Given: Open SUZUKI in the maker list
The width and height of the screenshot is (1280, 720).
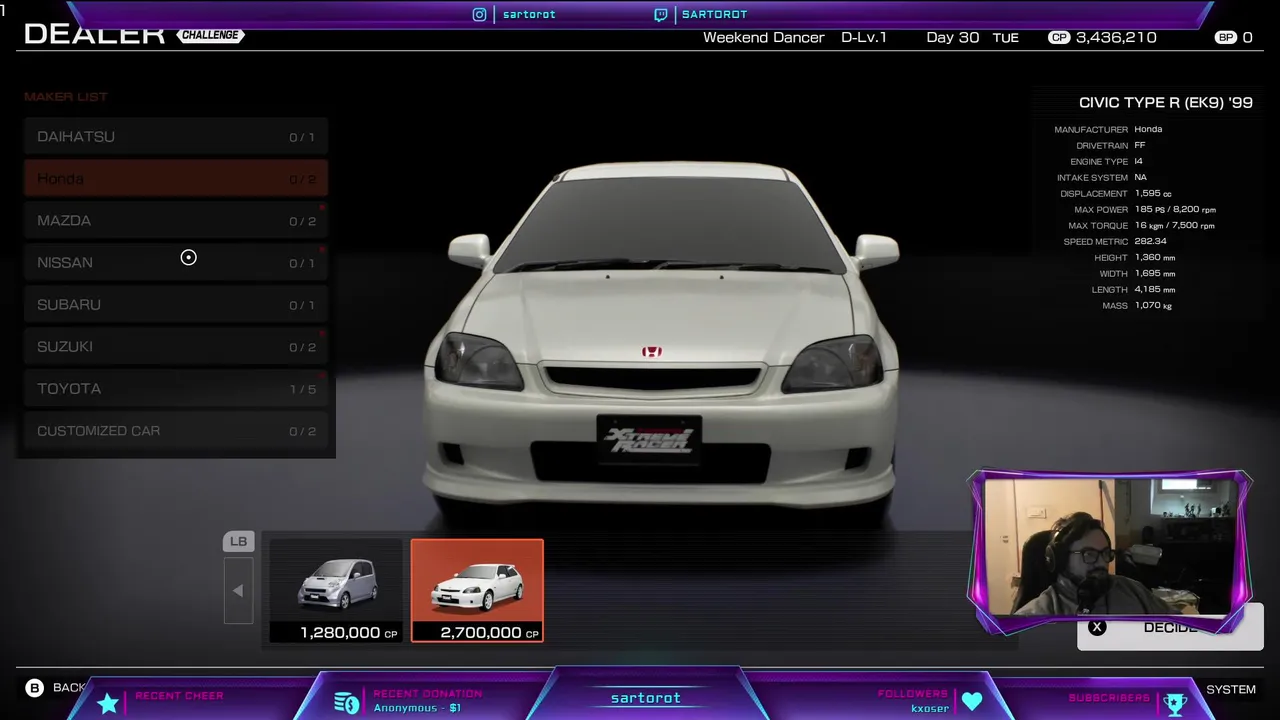Looking at the screenshot, I should pos(176,347).
